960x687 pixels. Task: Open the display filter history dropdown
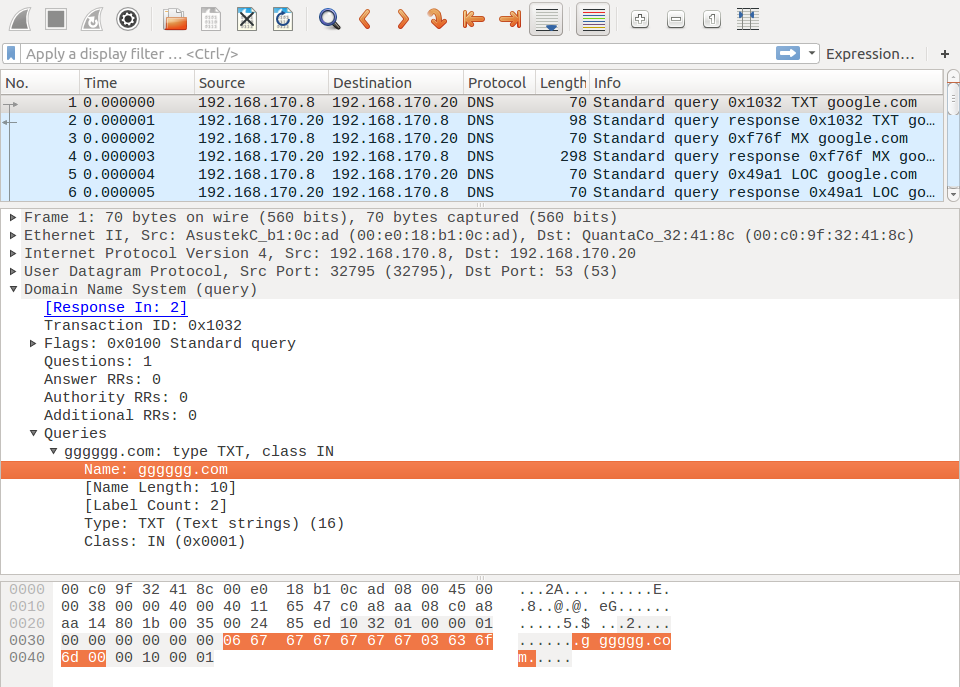pyautogui.click(x=812, y=54)
